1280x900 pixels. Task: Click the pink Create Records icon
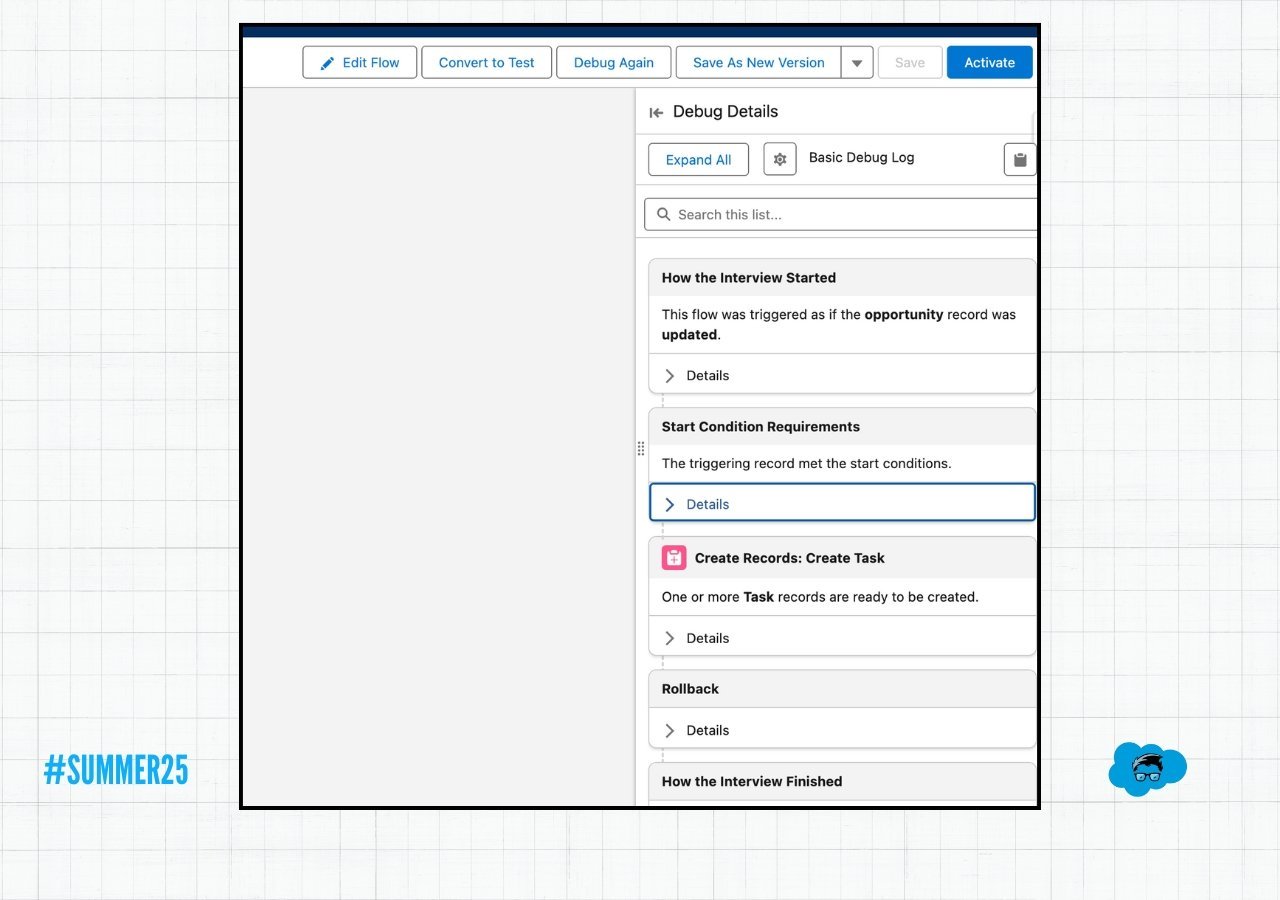click(x=674, y=558)
